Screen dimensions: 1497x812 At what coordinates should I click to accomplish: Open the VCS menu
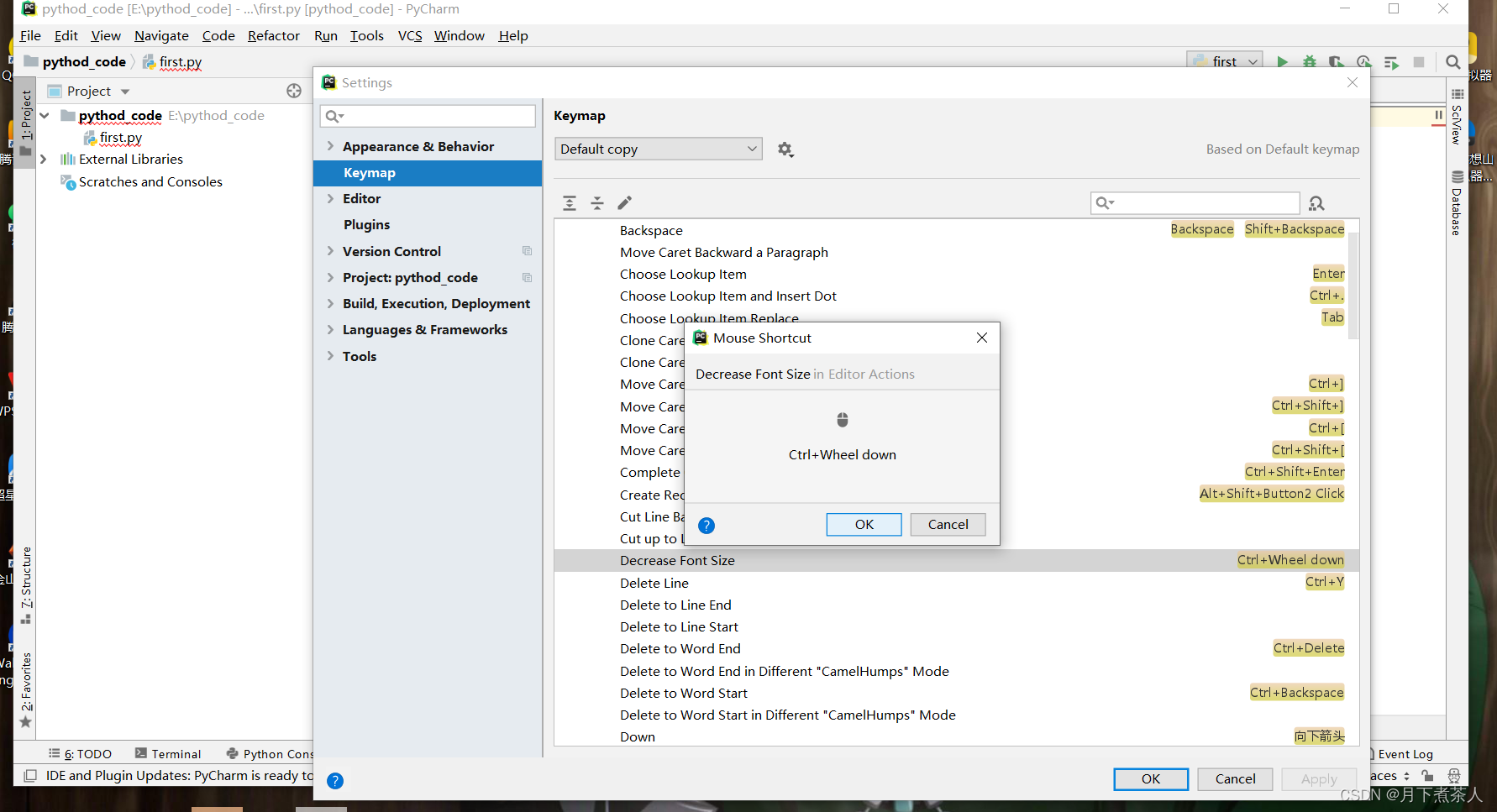point(410,35)
